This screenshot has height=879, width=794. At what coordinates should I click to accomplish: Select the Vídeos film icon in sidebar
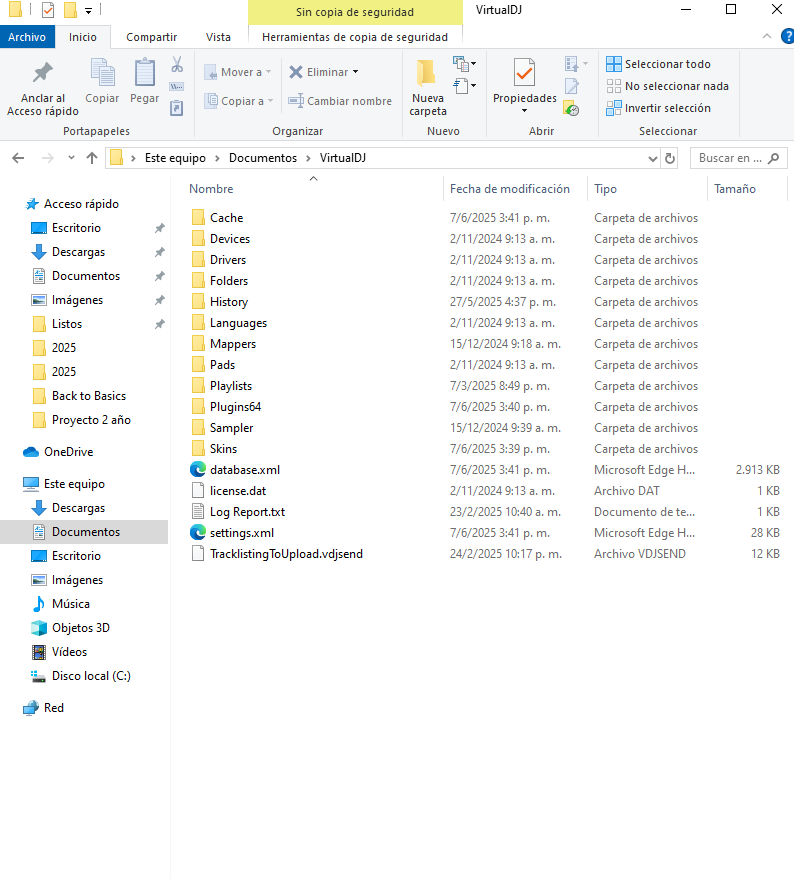pyautogui.click(x=39, y=652)
